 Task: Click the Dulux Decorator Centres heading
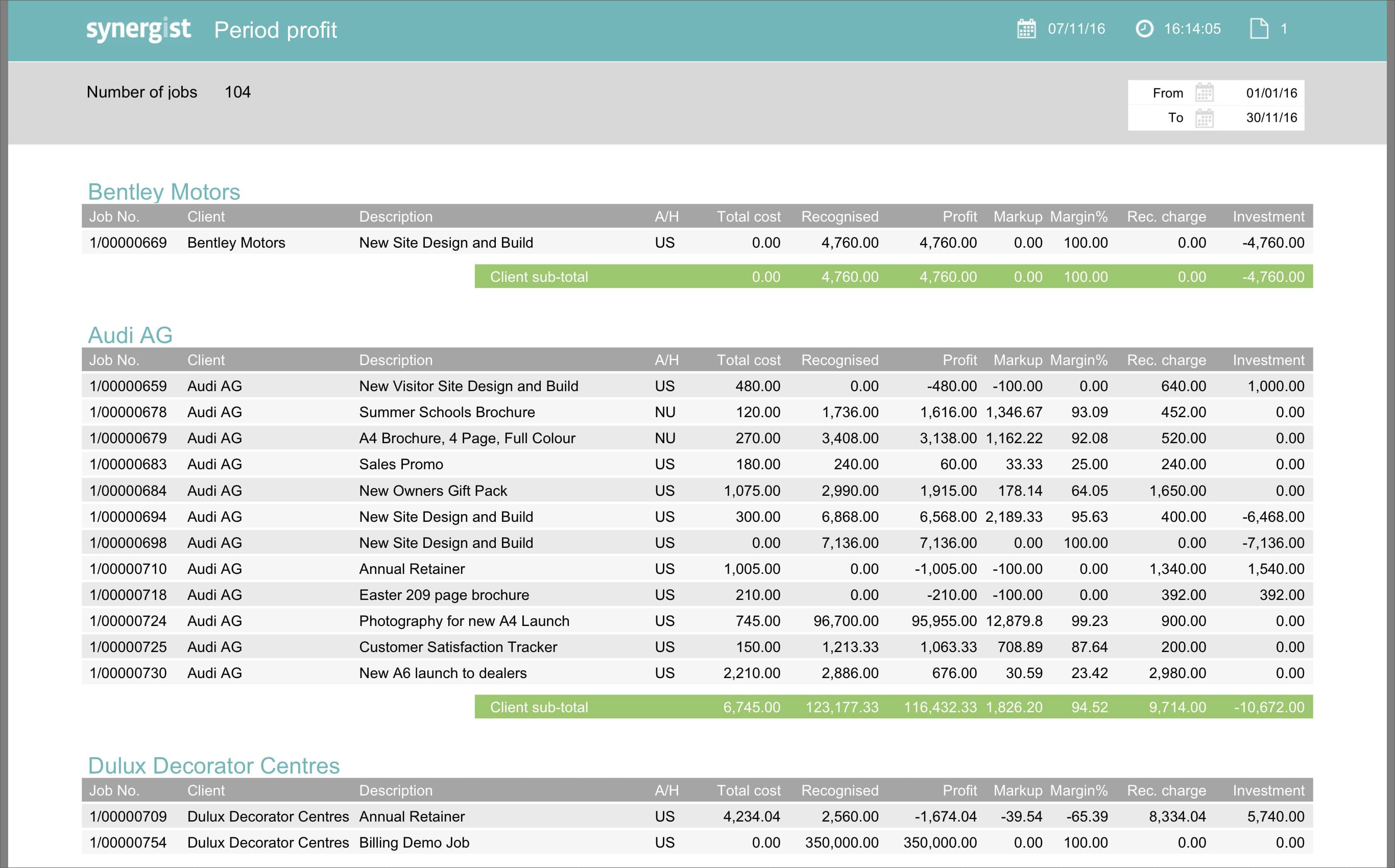click(x=213, y=766)
